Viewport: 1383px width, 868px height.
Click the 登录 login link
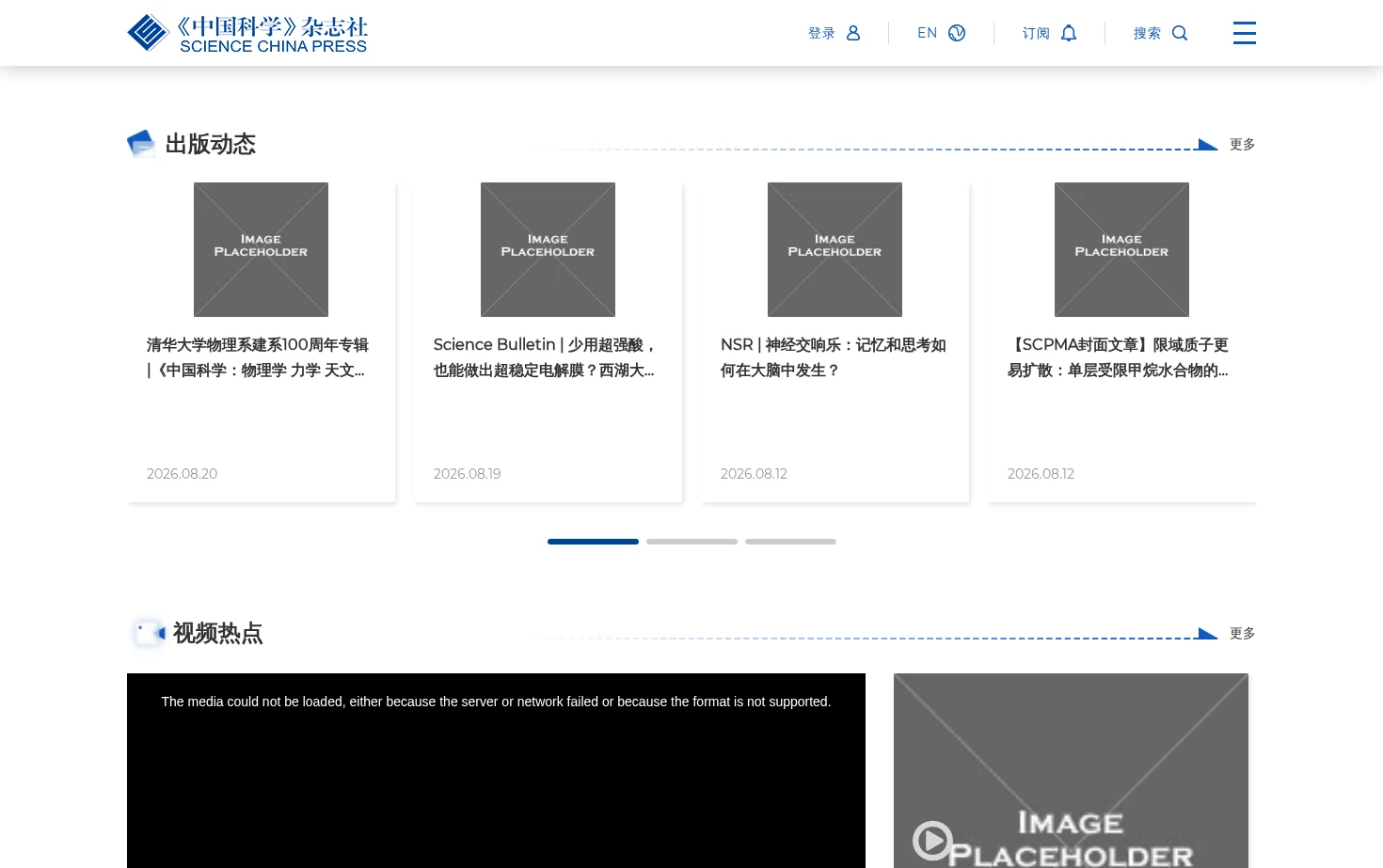coord(821,33)
